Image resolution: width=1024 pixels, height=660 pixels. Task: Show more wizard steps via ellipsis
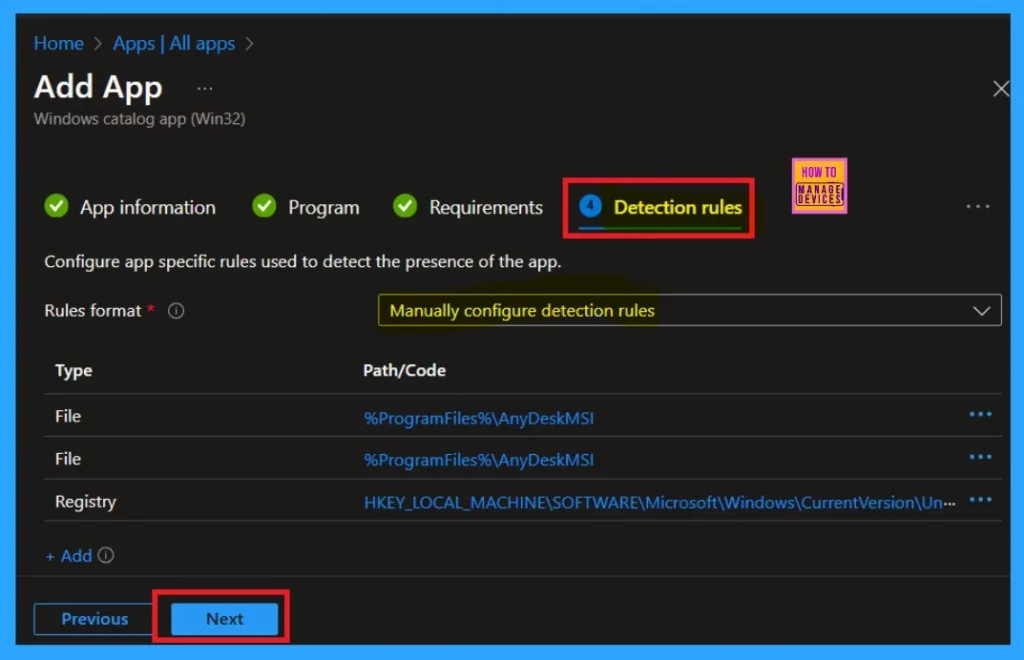pyautogui.click(x=978, y=206)
